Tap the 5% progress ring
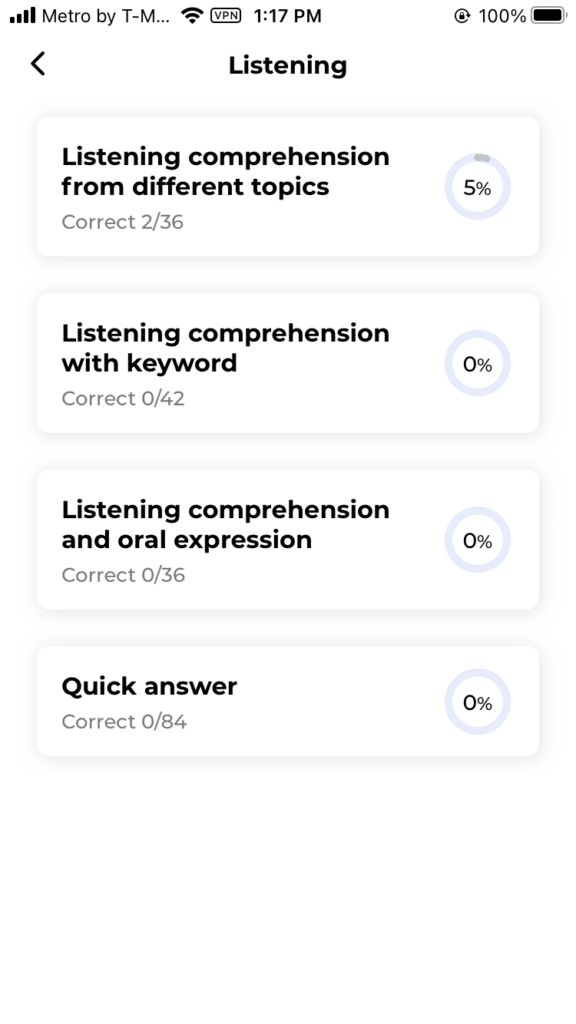The height and width of the screenshot is (1024, 576). click(x=478, y=186)
